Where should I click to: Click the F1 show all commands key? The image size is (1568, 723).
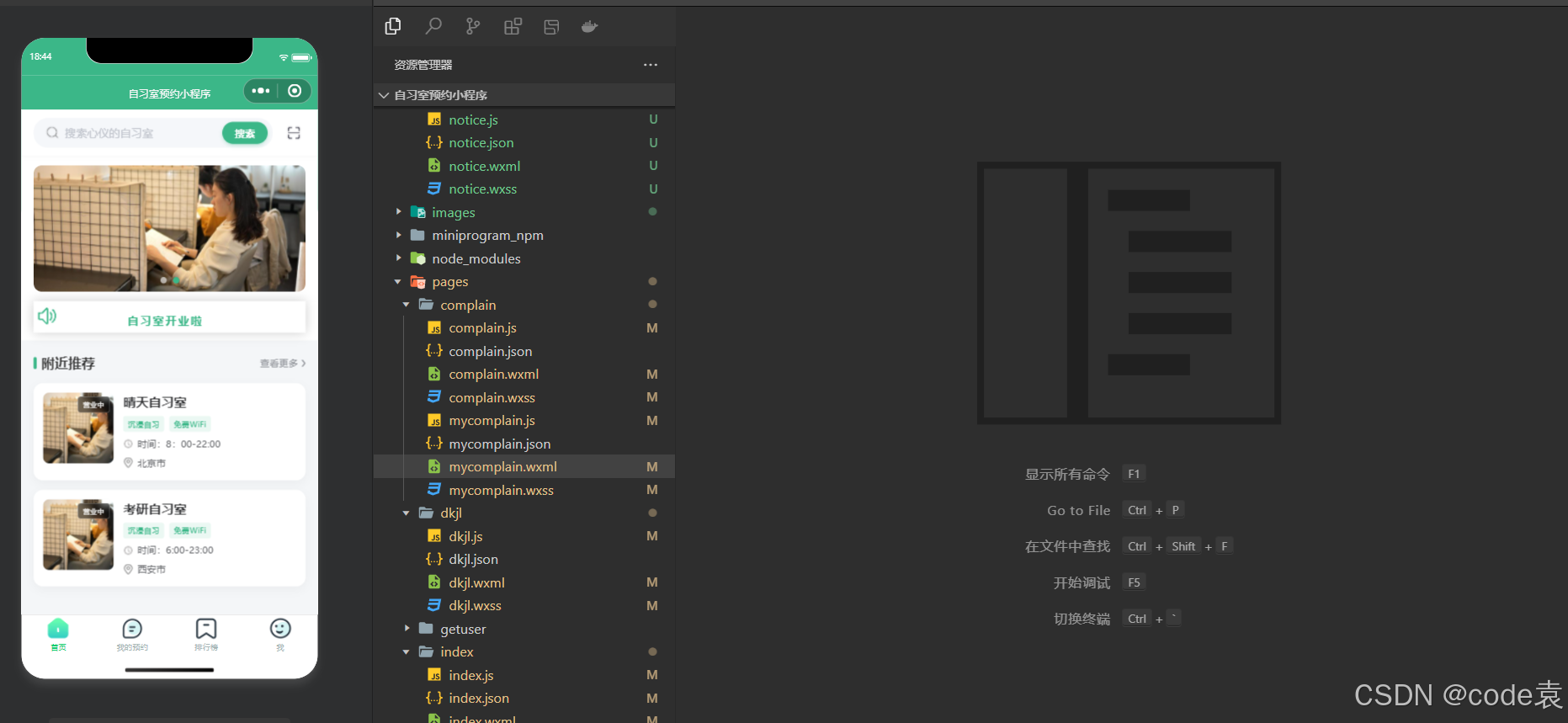pyautogui.click(x=1134, y=474)
